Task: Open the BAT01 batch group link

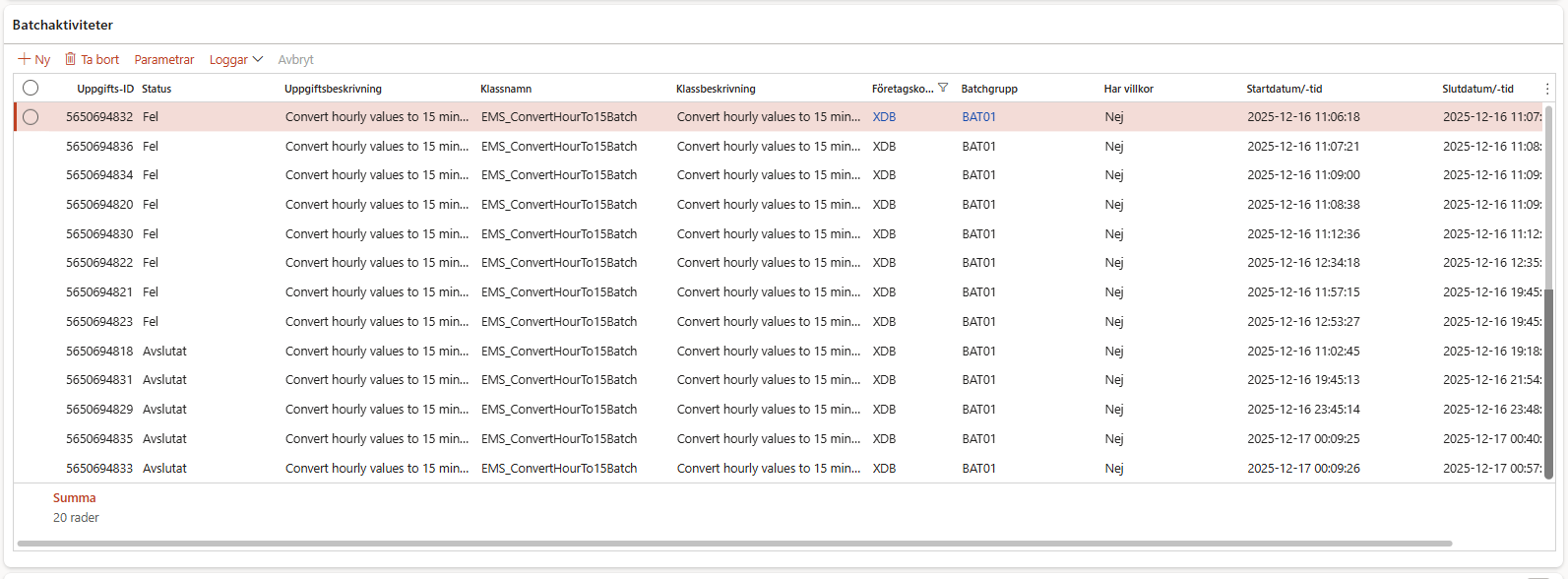Action: 978,117
